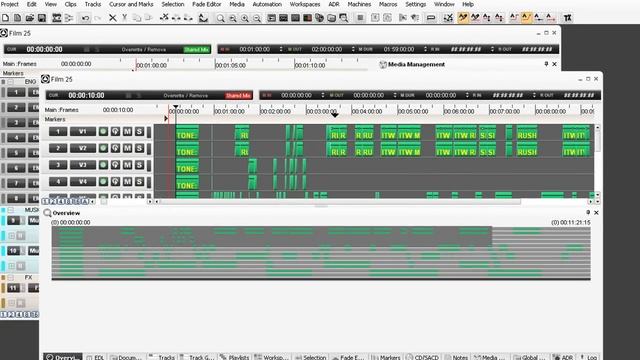
Task: Click the grey square stop icon in toolbar
Action: [x=360, y=18]
